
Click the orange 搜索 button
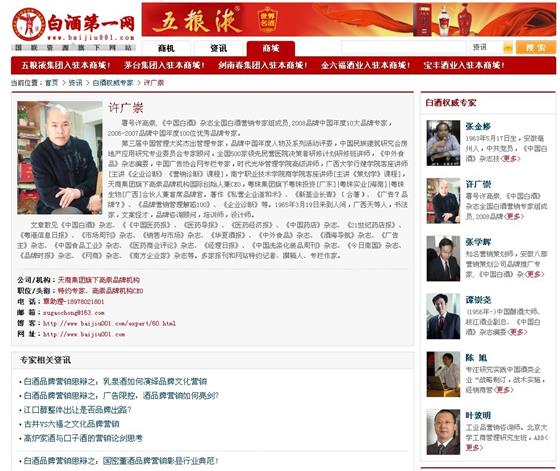point(536,47)
